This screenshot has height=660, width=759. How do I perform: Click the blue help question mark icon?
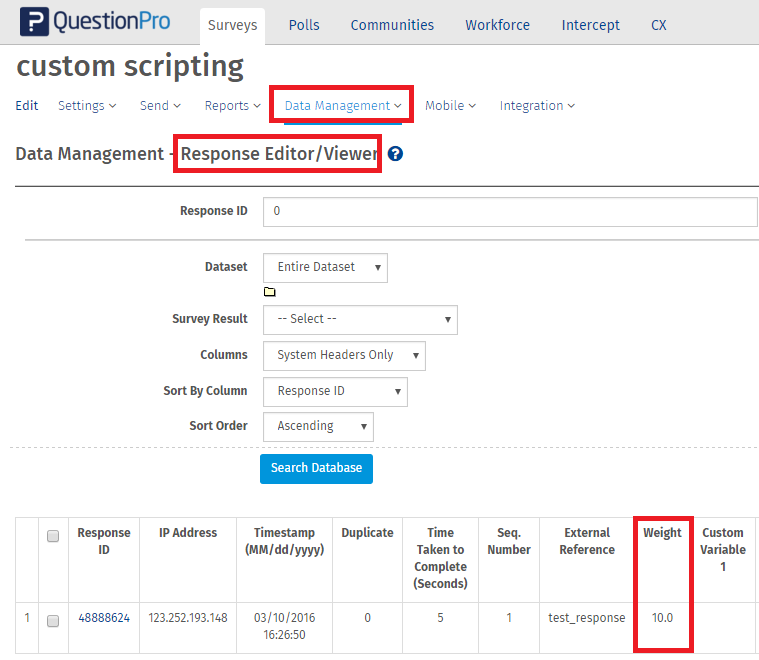[395, 154]
